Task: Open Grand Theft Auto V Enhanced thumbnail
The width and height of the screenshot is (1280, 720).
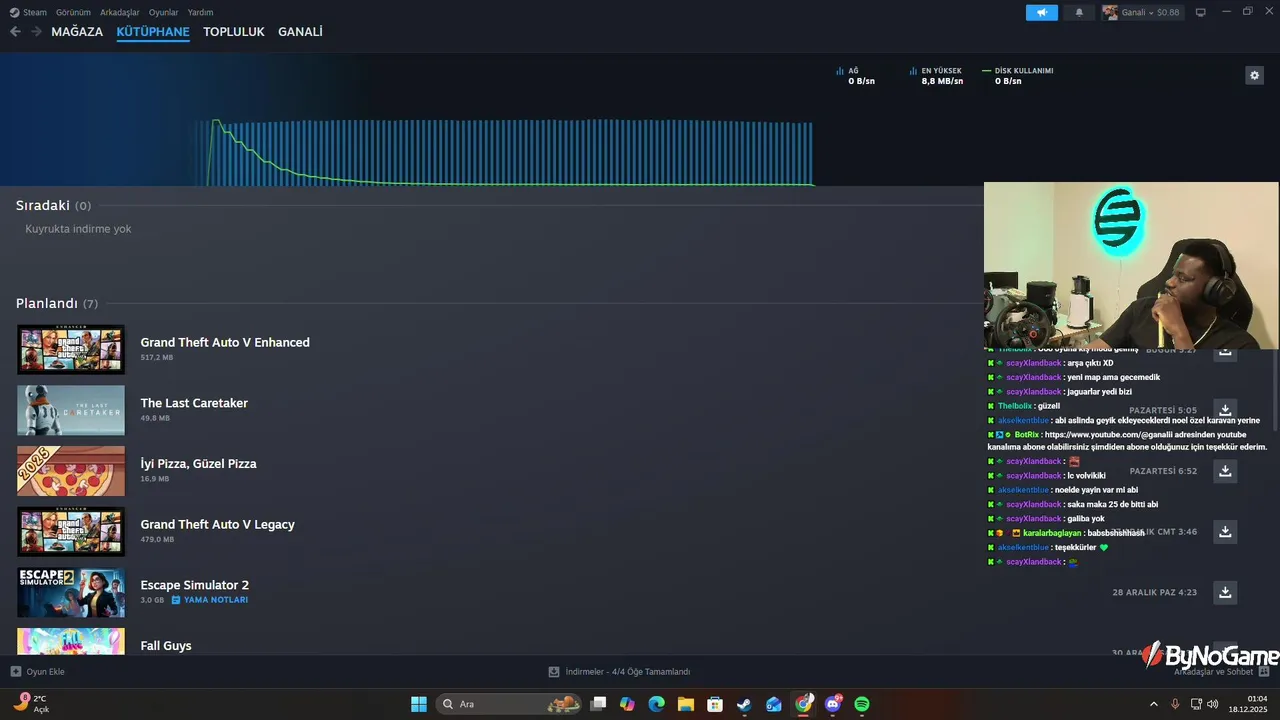Action: [71, 349]
